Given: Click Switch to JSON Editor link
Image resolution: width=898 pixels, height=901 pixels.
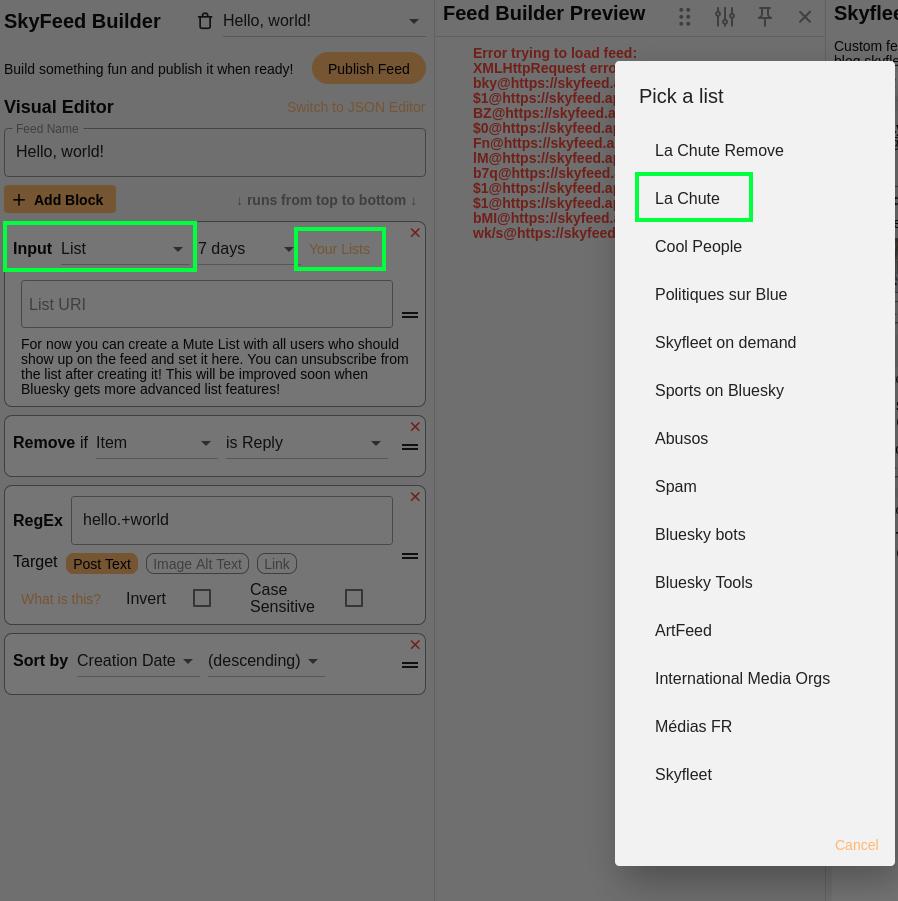Looking at the screenshot, I should point(356,107).
